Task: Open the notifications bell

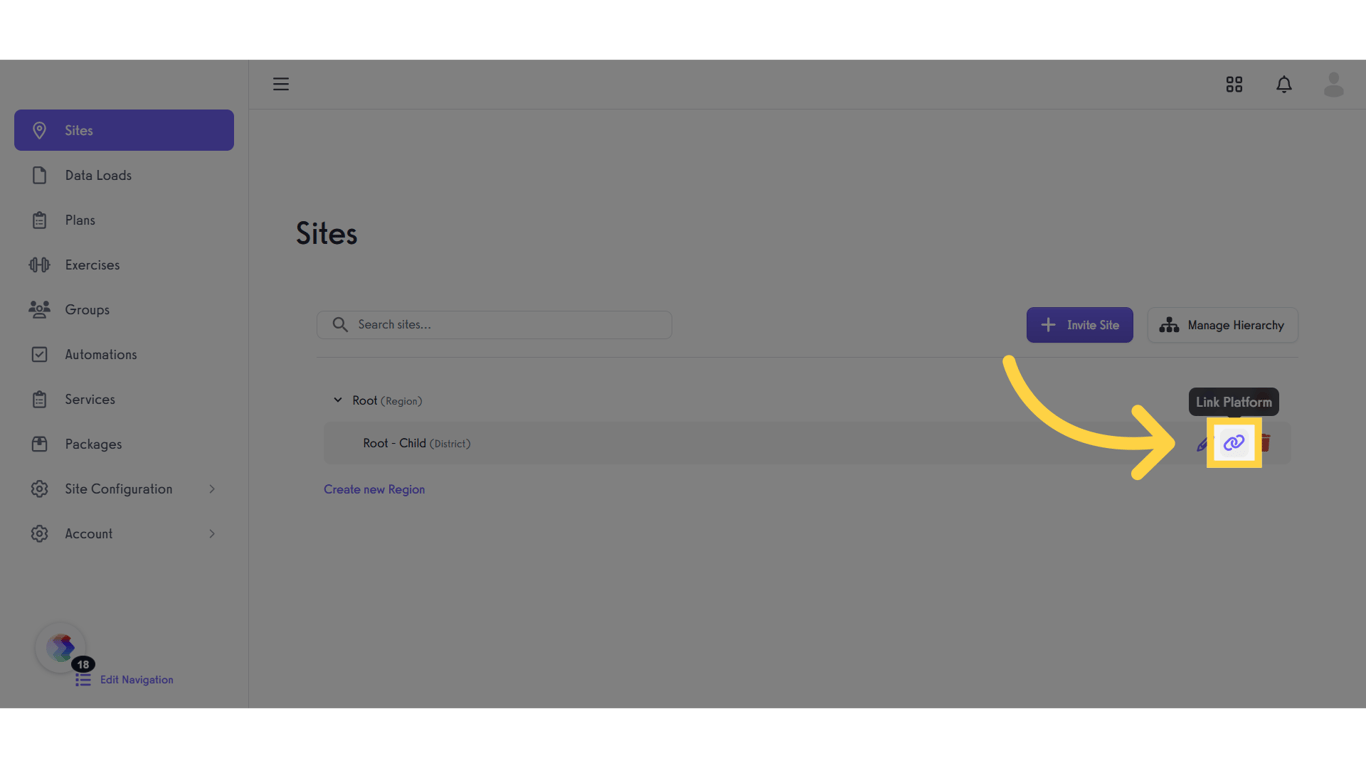Action: point(1284,84)
